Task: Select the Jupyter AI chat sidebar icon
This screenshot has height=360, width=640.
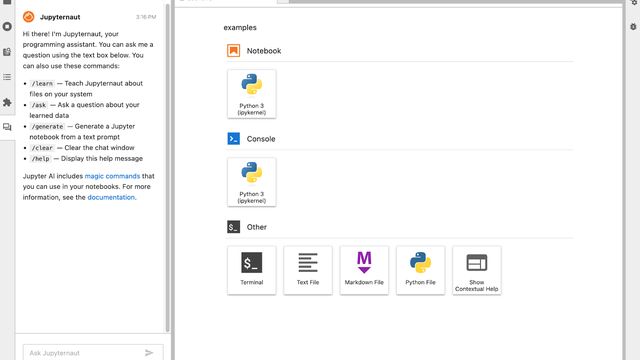Action: [x=7, y=127]
